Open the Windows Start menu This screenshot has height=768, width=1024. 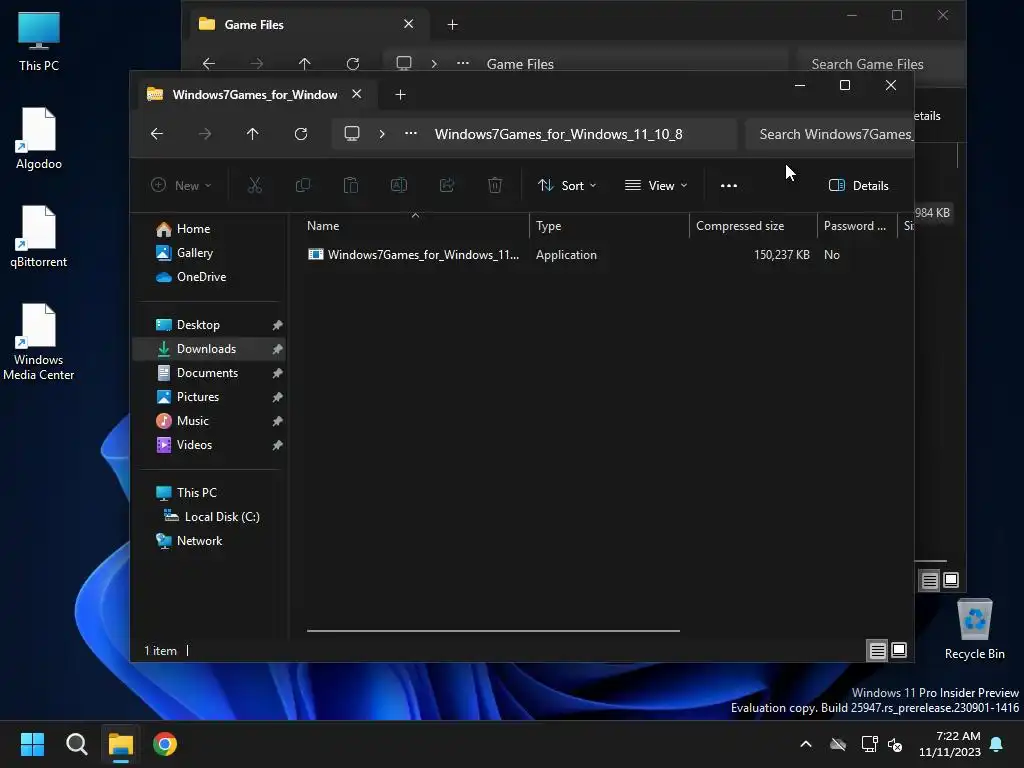[x=32, y=744]
